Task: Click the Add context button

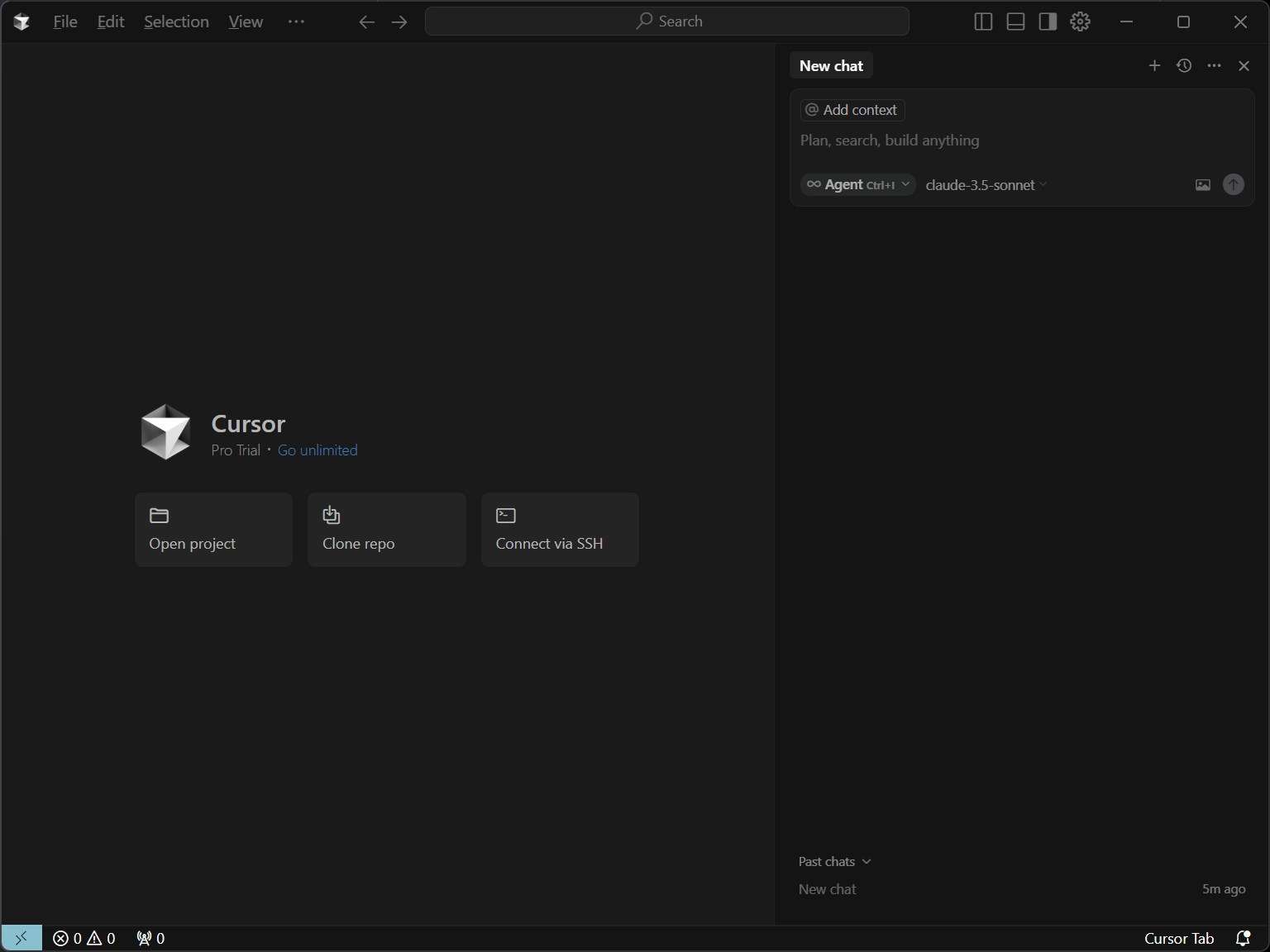Action: point(852,110)
